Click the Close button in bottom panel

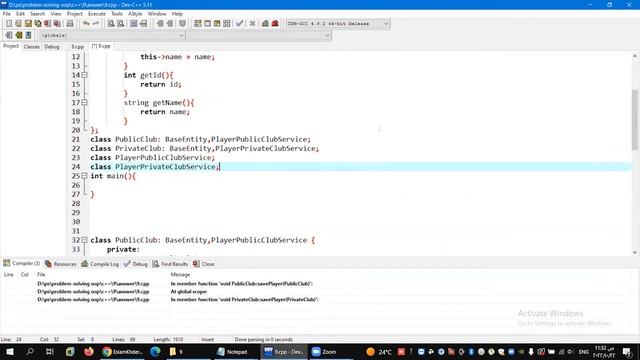(204, 264)
